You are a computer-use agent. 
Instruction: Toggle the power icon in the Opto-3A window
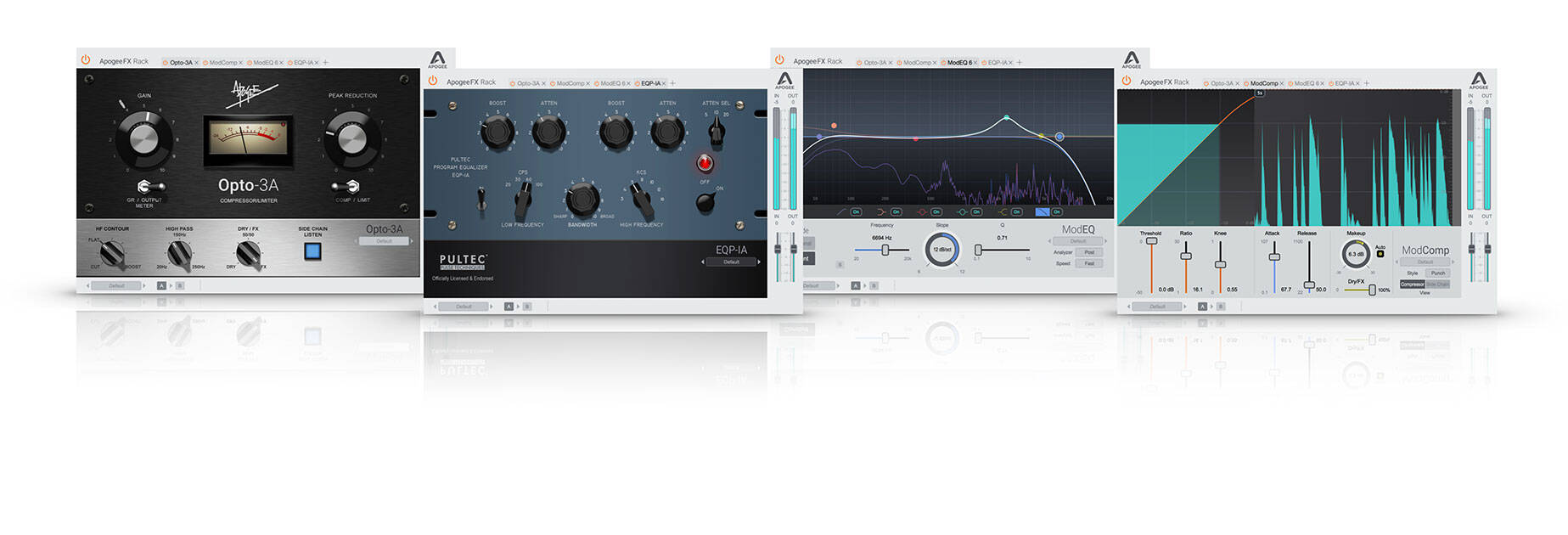coord(86,60)
